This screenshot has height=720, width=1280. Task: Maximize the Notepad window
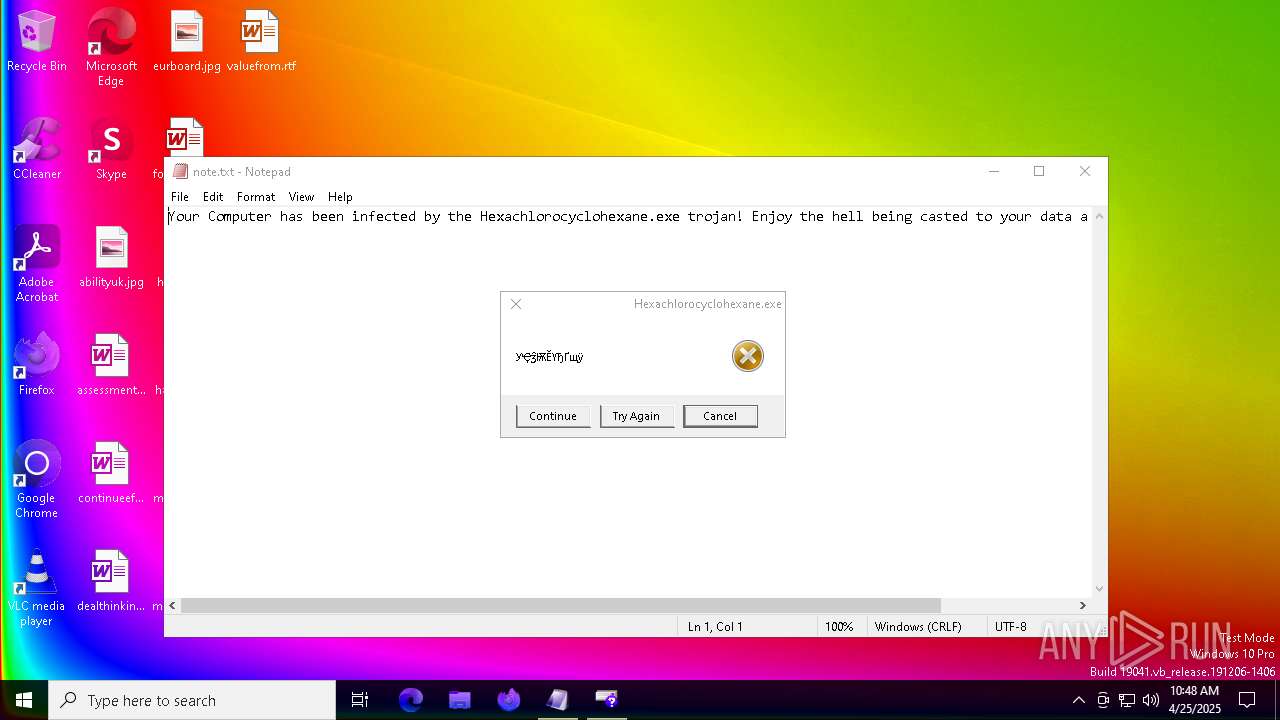click(1039, 172)
